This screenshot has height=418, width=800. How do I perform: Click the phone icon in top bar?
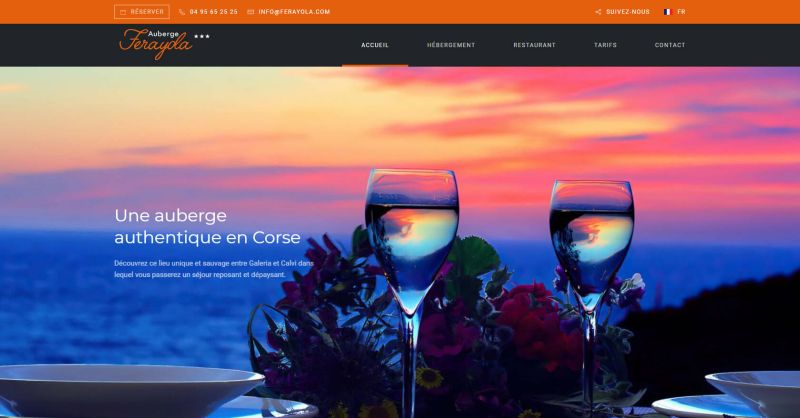coord(182,12)
